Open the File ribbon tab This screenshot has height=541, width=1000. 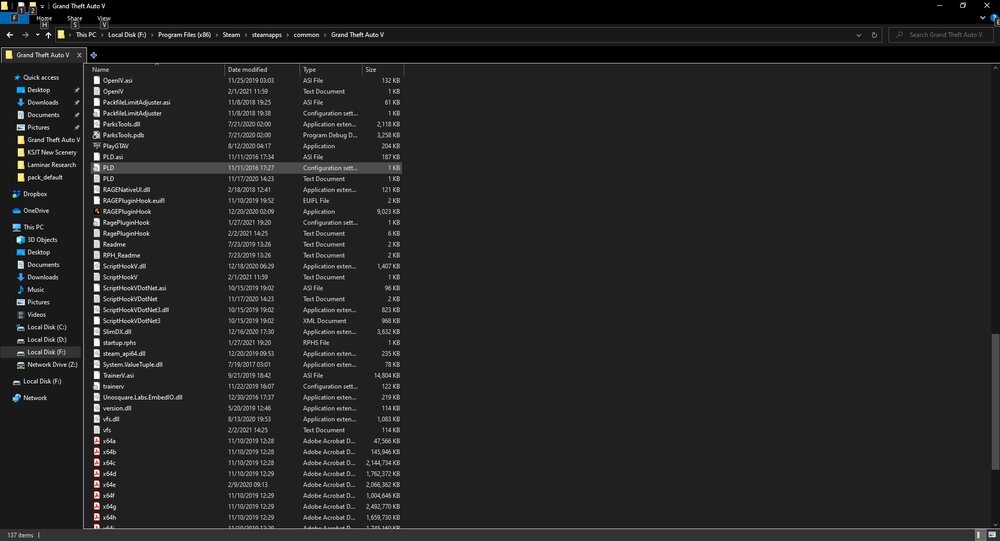(x=14, y=18)
